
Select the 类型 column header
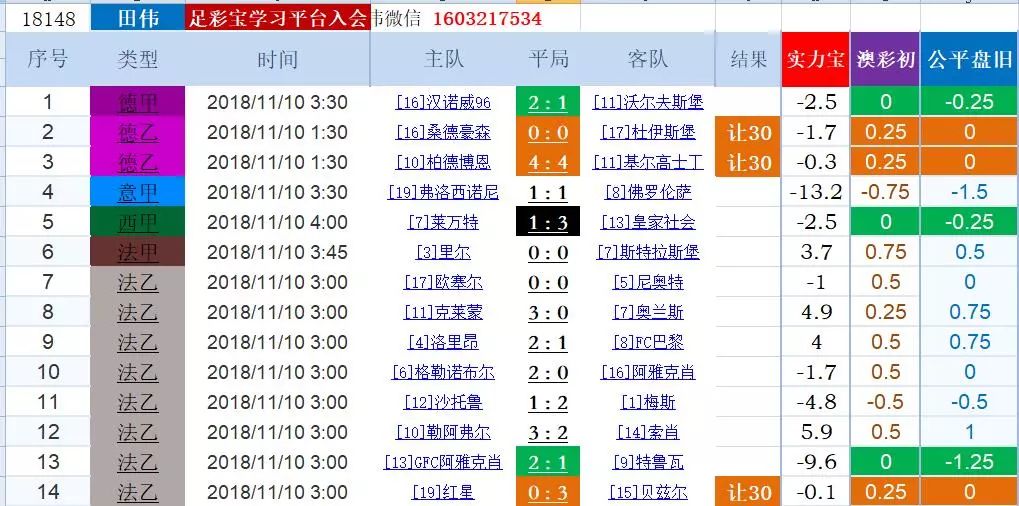(x=137, y=59)
